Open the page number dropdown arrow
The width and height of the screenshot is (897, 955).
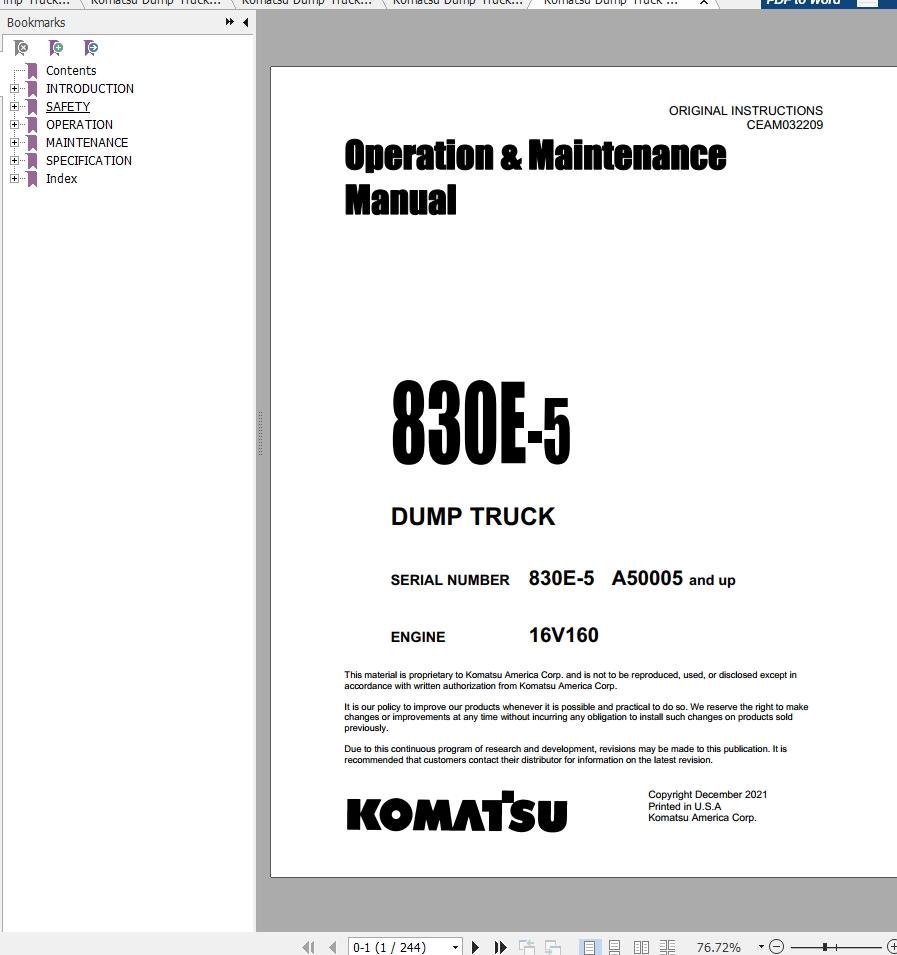point(455,947)
